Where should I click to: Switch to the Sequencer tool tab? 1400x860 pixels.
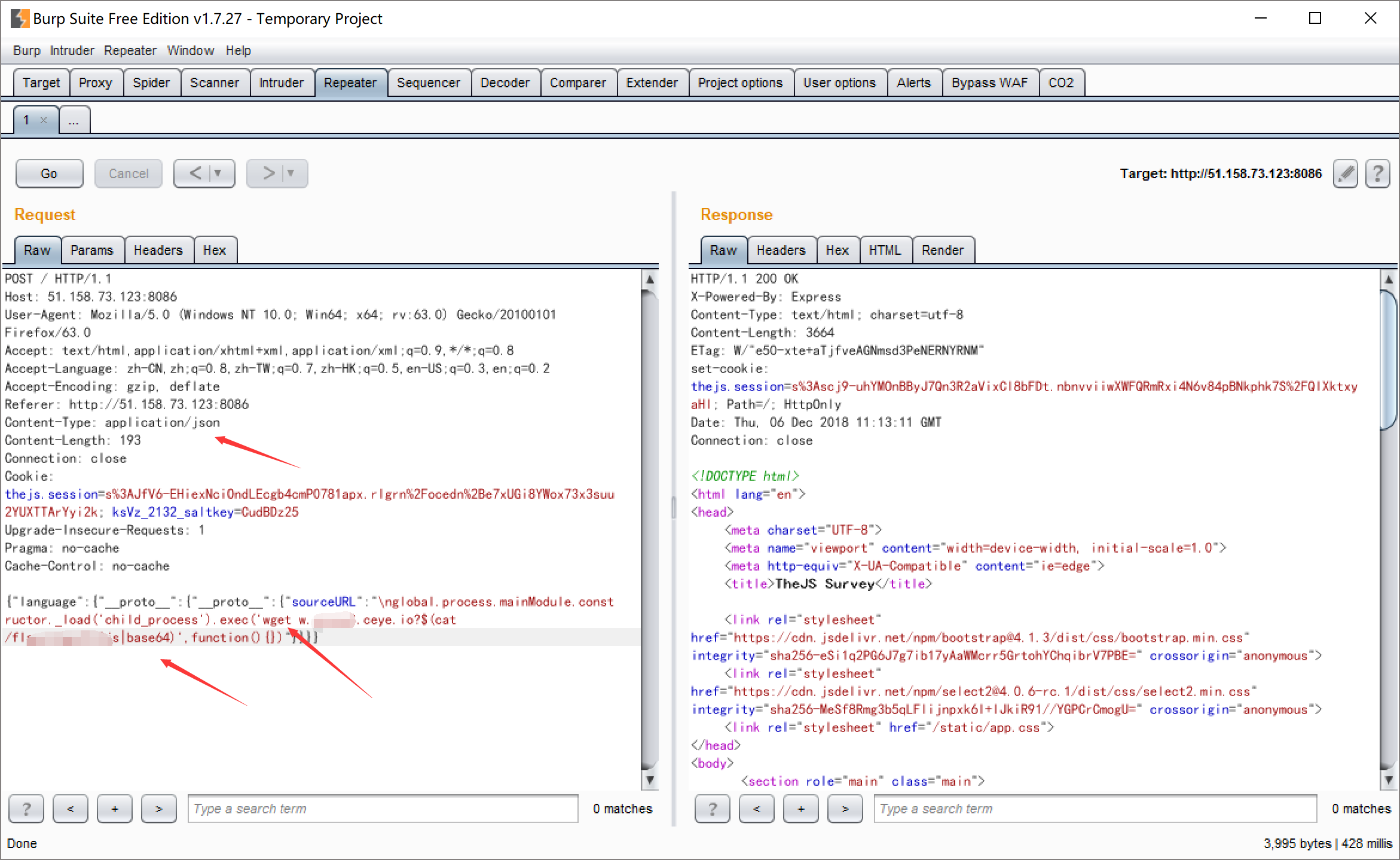(x=429, y=83)
